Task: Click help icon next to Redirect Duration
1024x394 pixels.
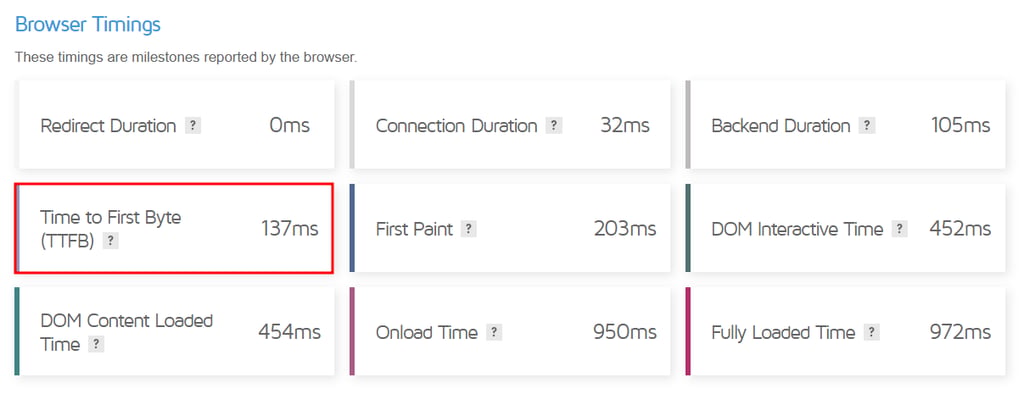Action: (193, 125)
